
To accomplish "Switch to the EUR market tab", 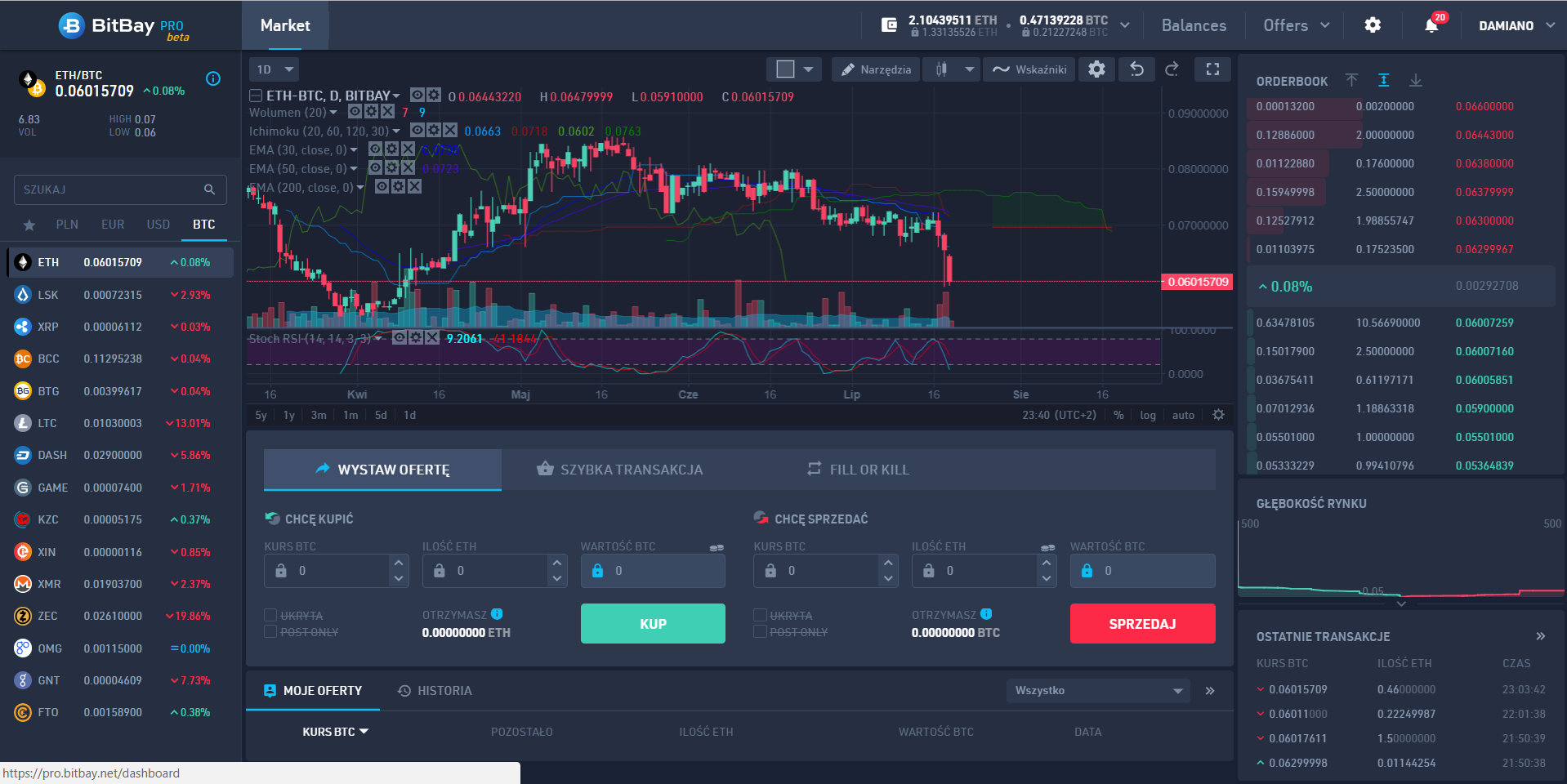I will tap(113, 225).
